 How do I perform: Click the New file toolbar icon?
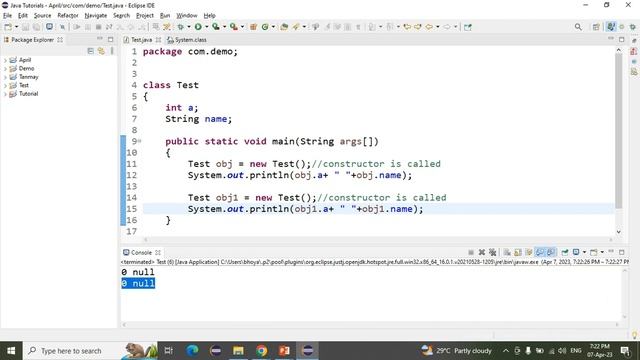coord(8,27)
